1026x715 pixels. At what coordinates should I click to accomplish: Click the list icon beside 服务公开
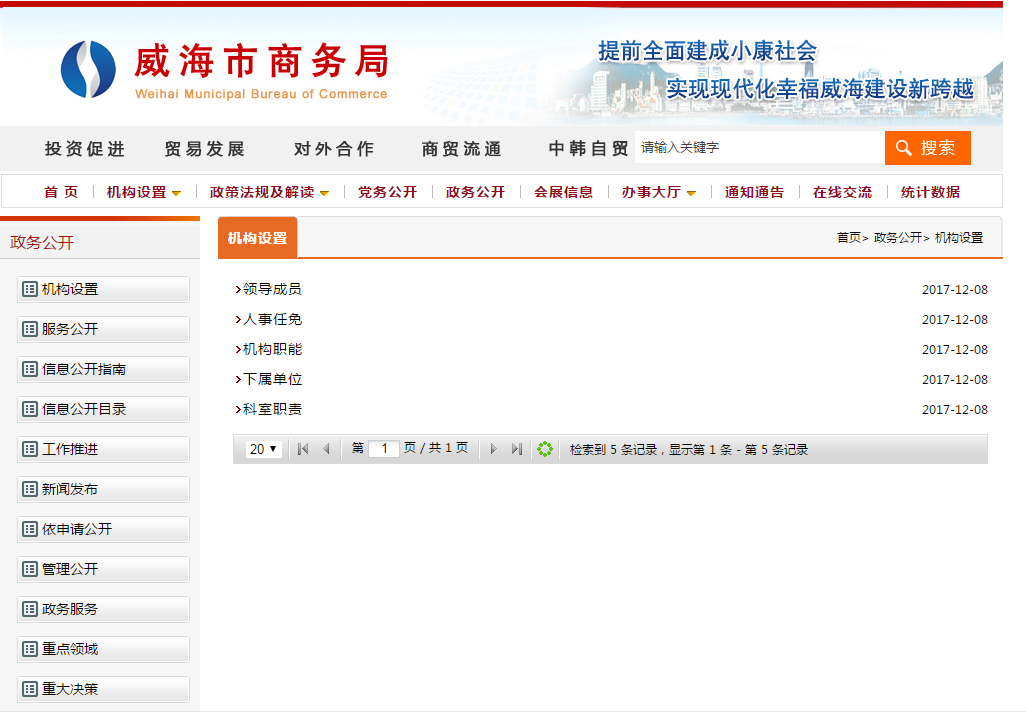coord(30,329)
